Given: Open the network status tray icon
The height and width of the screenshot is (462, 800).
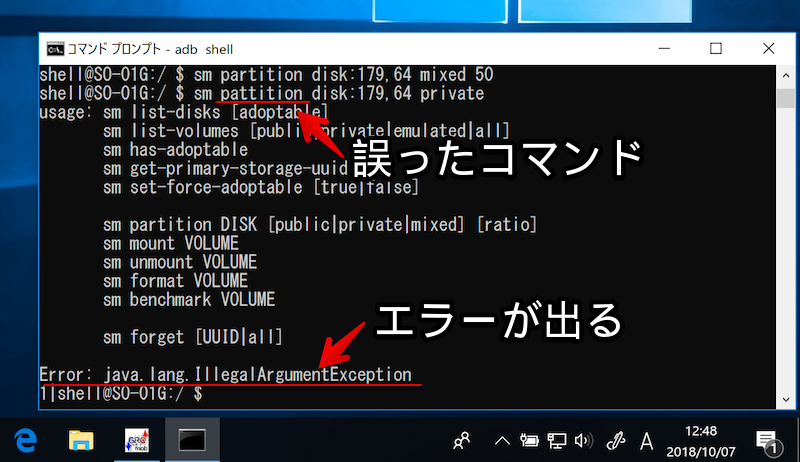Looking at the screenshot, I should tap(557, 439).
